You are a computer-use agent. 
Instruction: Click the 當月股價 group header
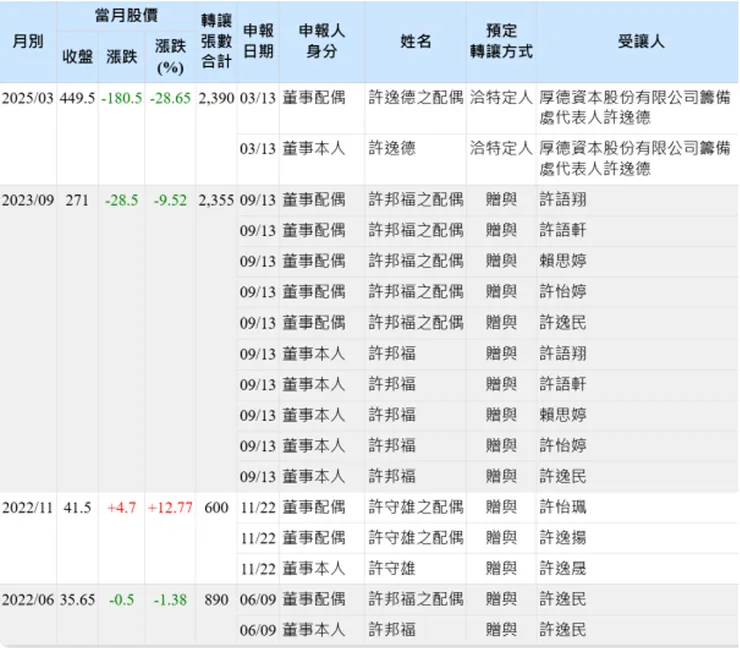pos(125,17)
